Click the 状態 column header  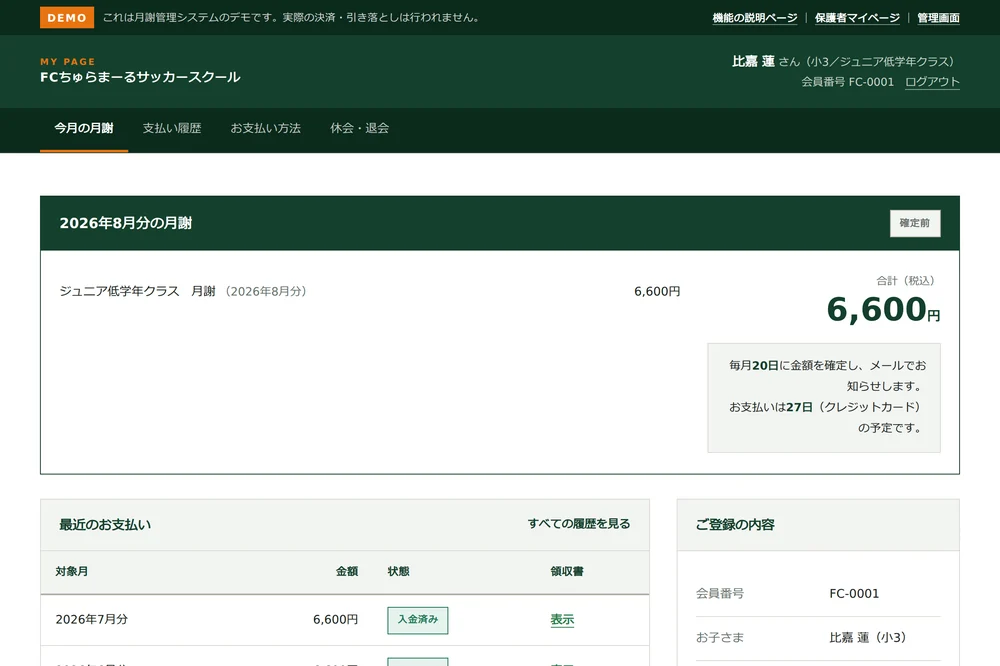pyautogui.click(x=399, y=572)
